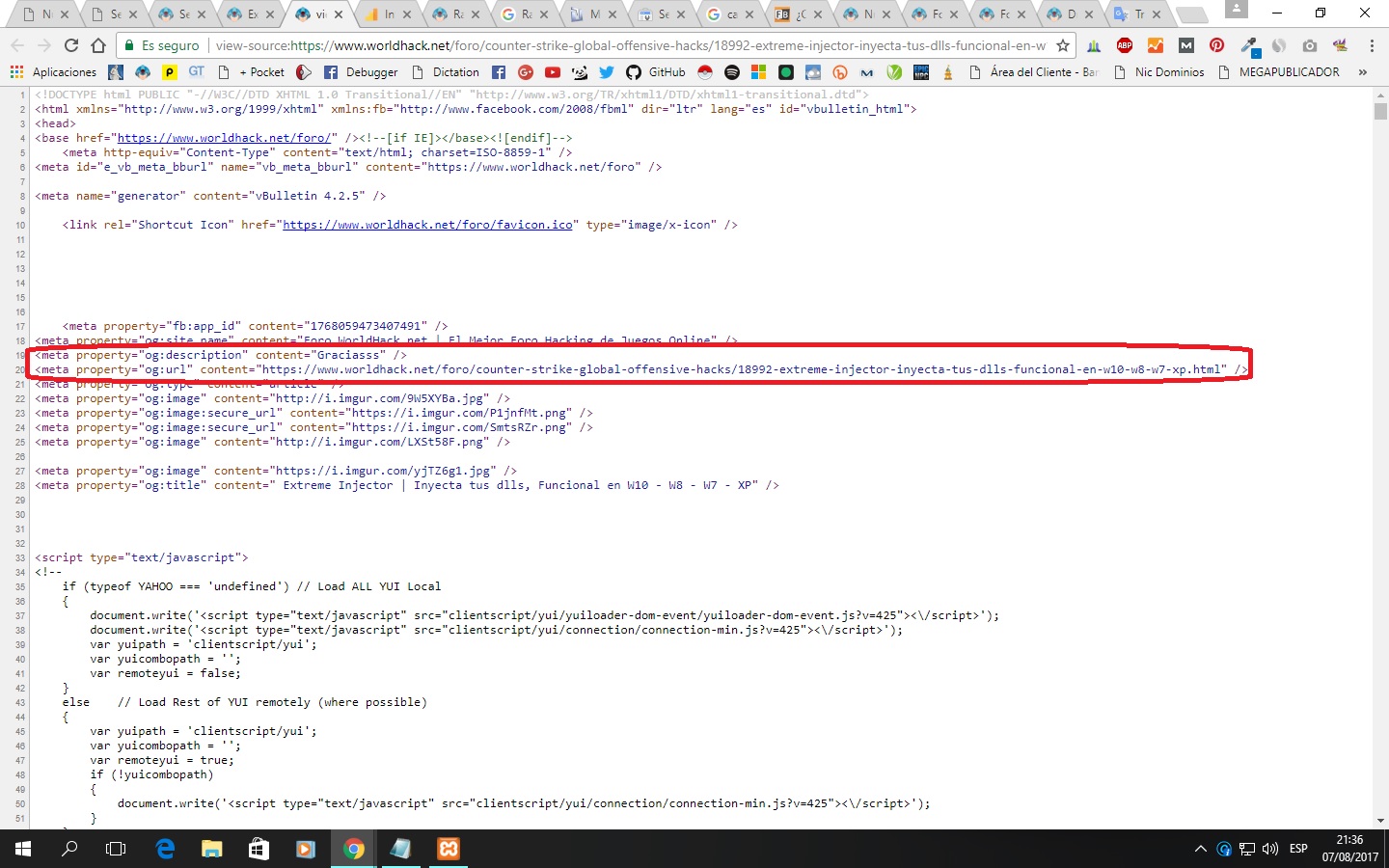Open the Facebook bookmark after Dictation
The width and height of the screenshot is (1389, 868).
(x=499, y=72)
